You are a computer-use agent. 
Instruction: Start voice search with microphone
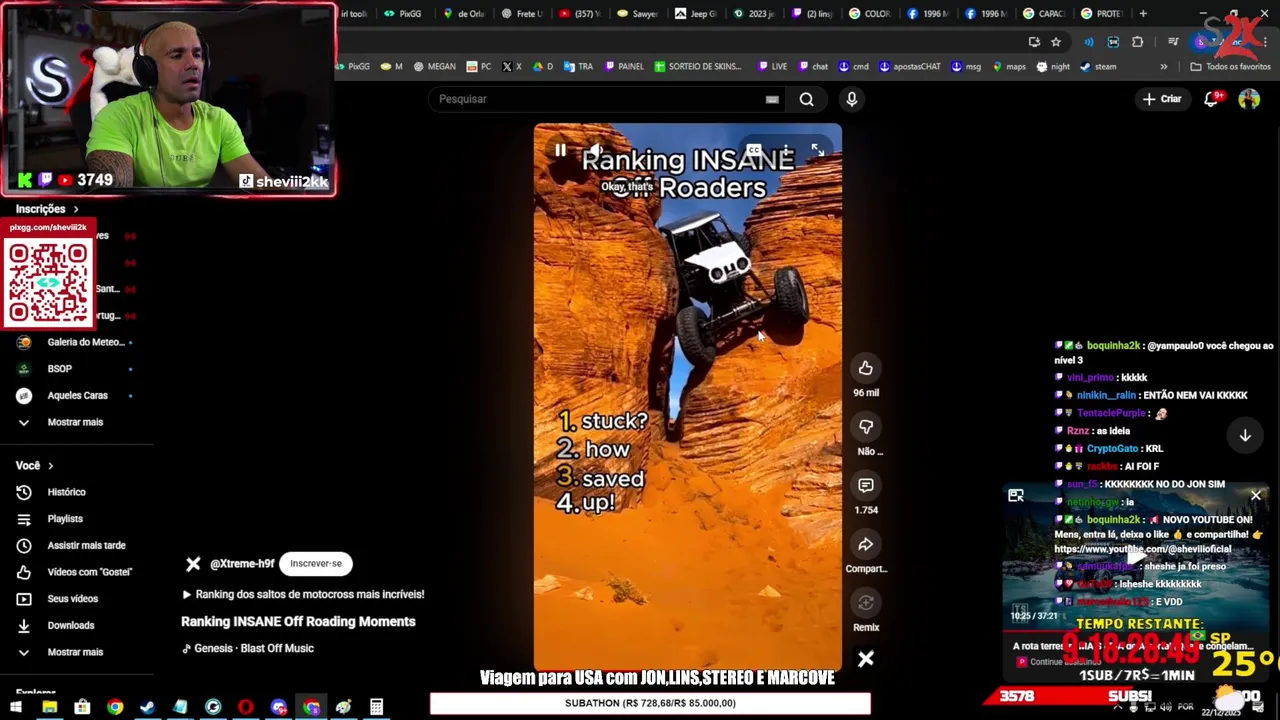(x=852, y=99)
